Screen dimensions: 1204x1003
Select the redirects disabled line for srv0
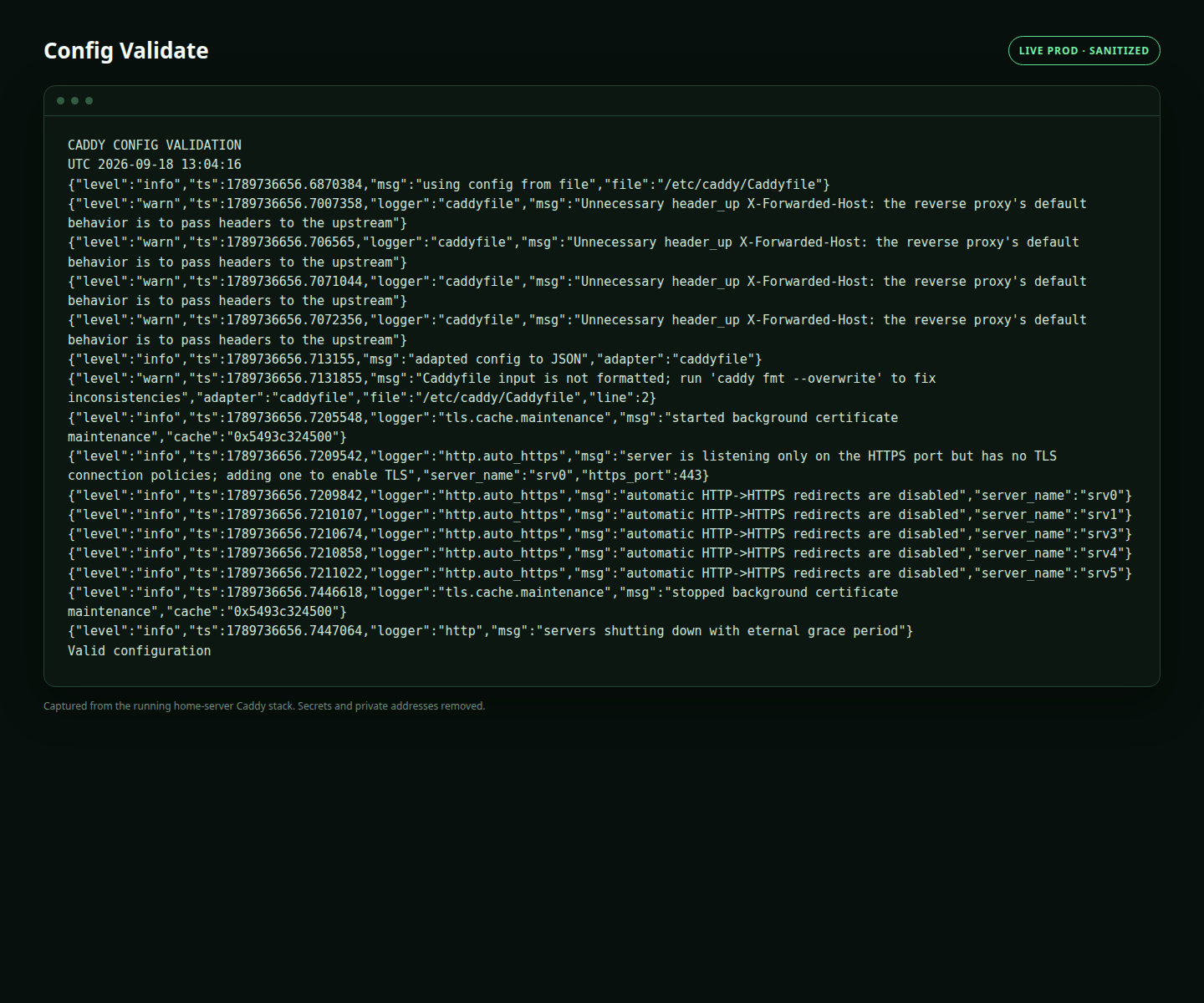(599, 495)
